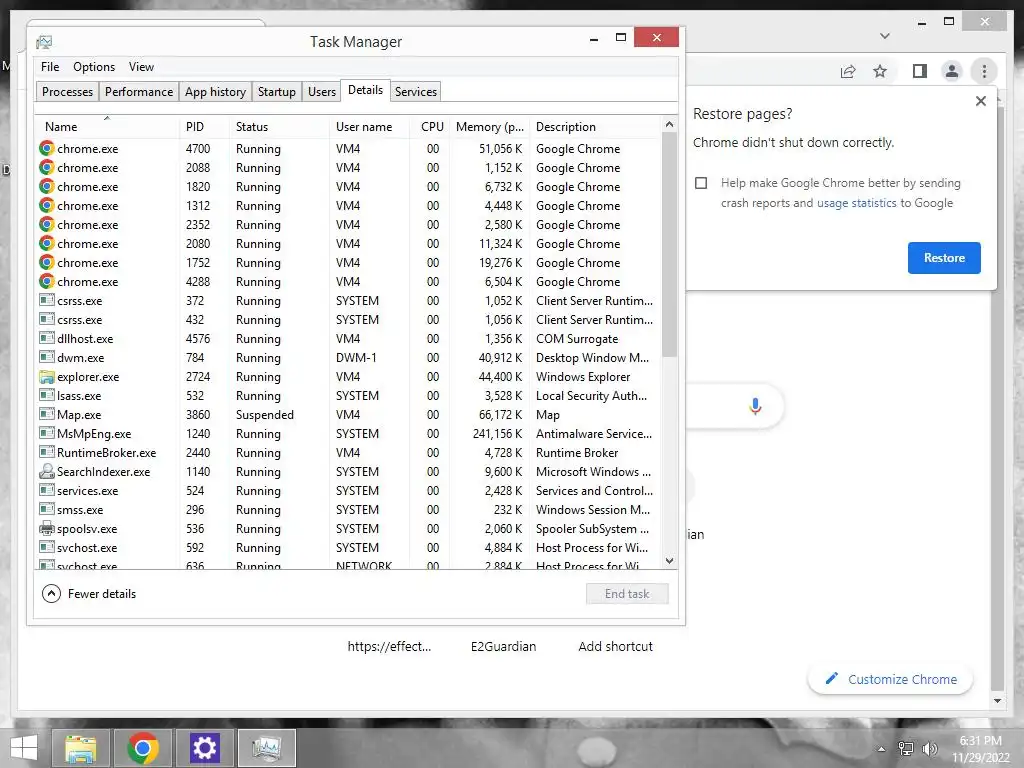Sort by Name column header

[106, 127]
